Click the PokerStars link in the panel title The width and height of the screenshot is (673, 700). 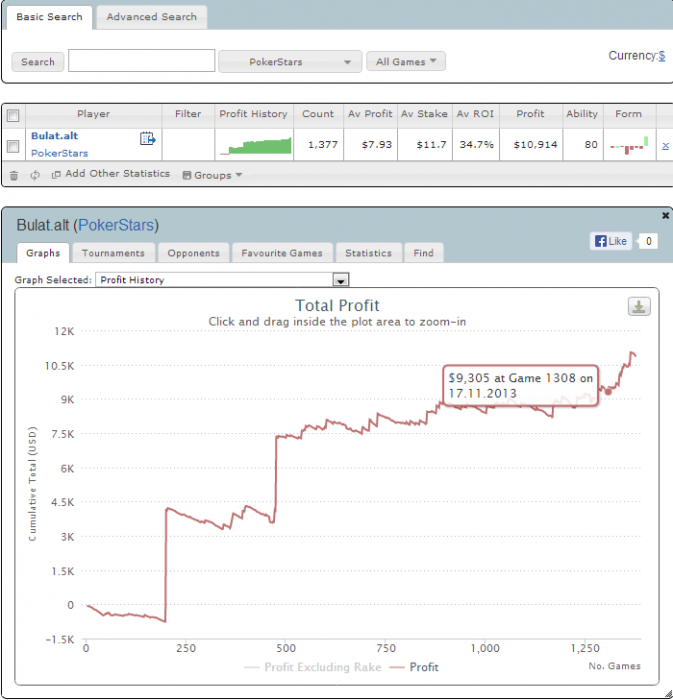point(117,225)
